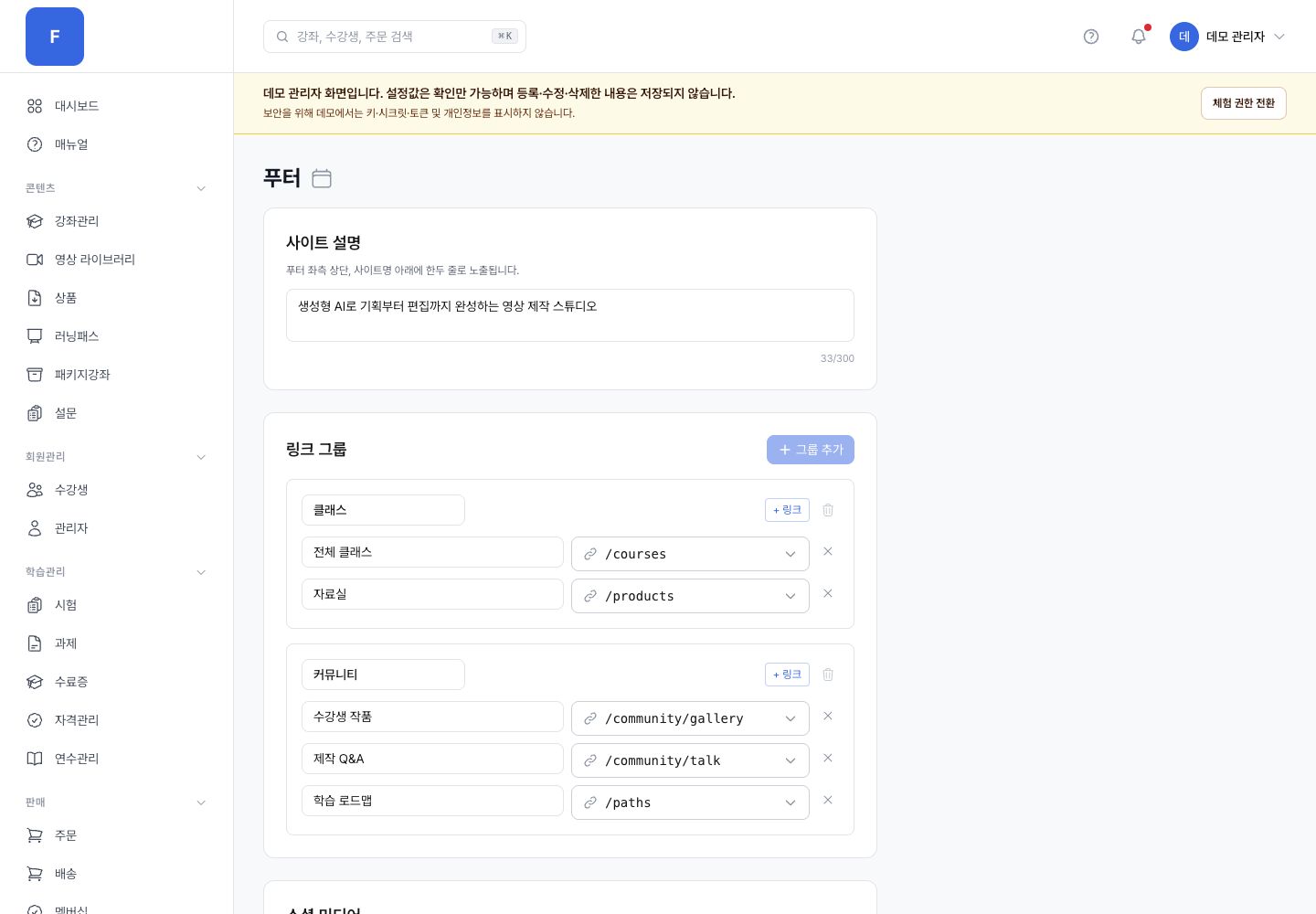
Task: Collapse the 회원관리 sidebar section
Action: [x=116, y=457]
